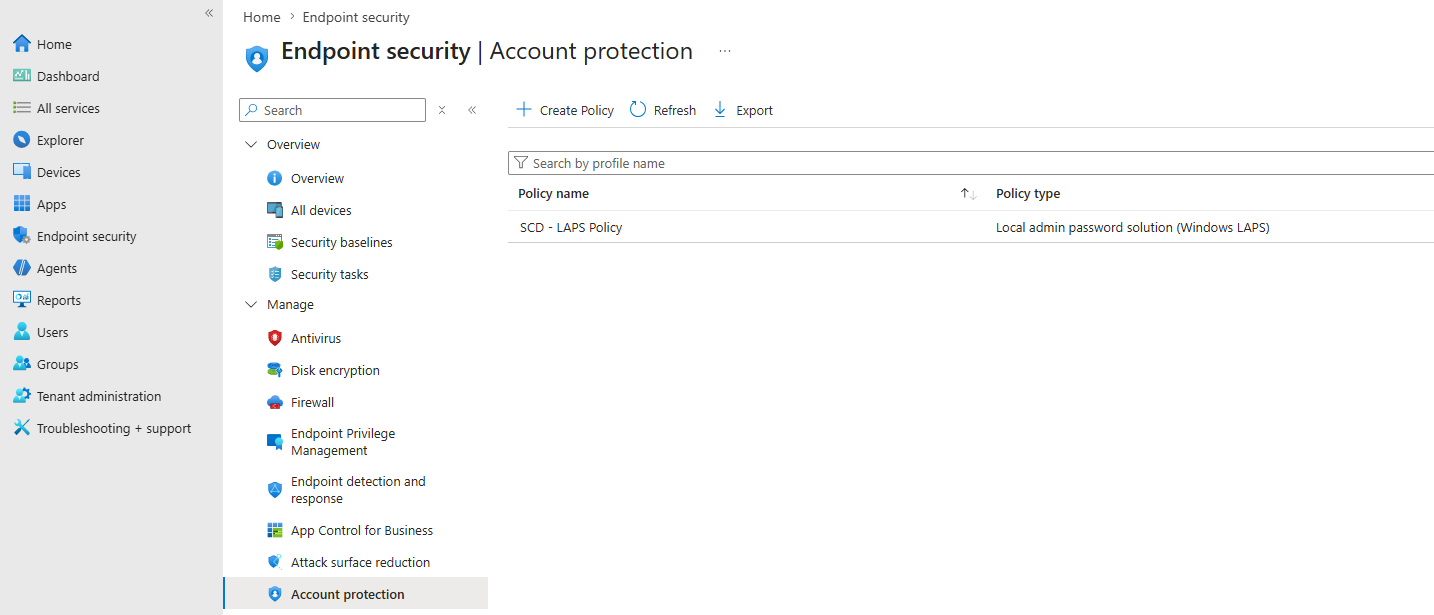The width and height of the screenshot is (1434, 615).
Task: Open the Users person icon
Action: (x=21, y=332)
